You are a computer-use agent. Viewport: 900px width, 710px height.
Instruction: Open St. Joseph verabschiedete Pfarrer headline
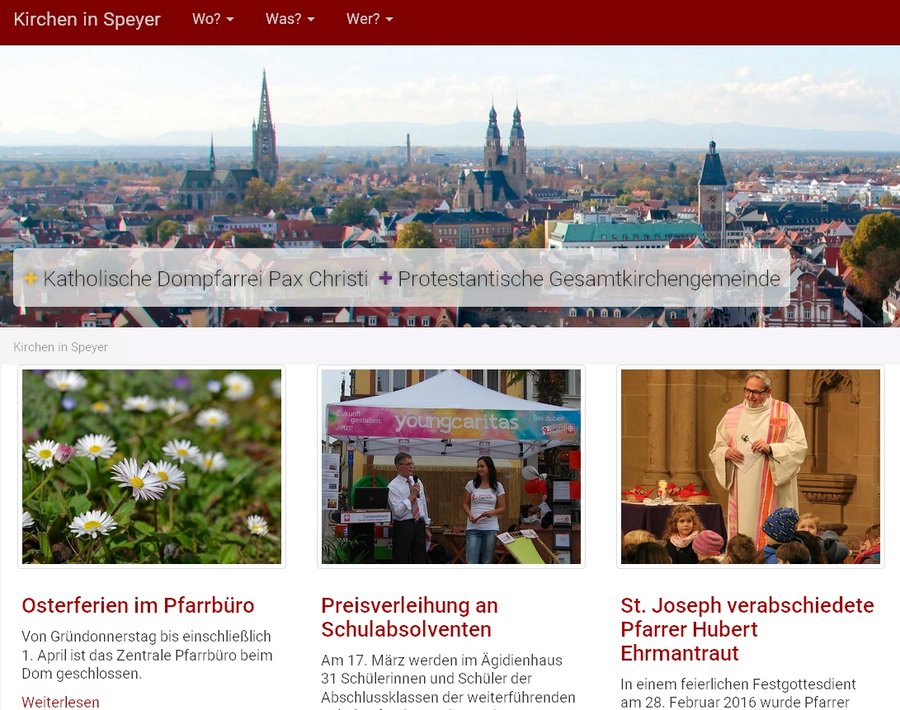(747, 630)
